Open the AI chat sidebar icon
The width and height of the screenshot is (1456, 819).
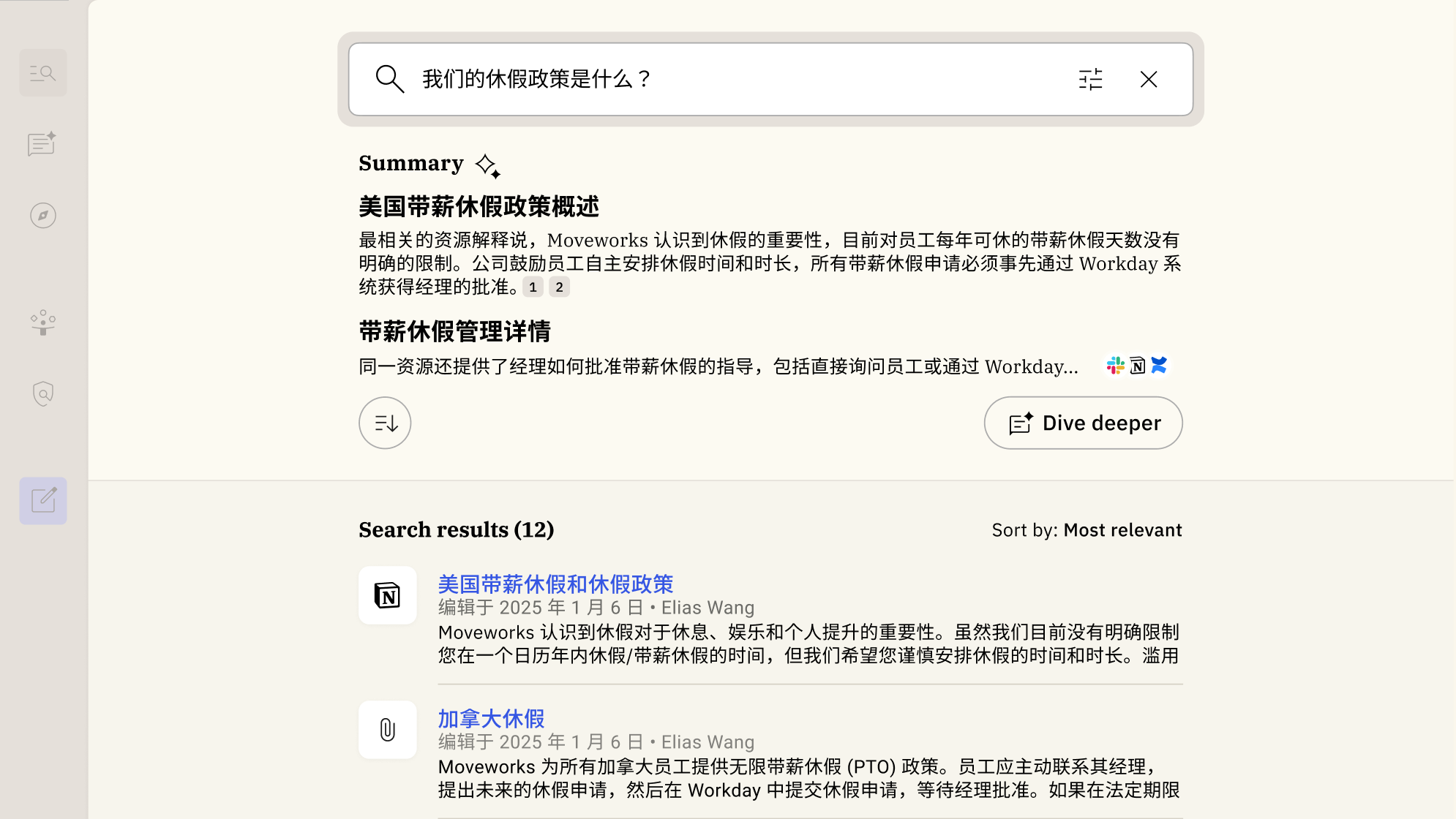coord(42,144)
